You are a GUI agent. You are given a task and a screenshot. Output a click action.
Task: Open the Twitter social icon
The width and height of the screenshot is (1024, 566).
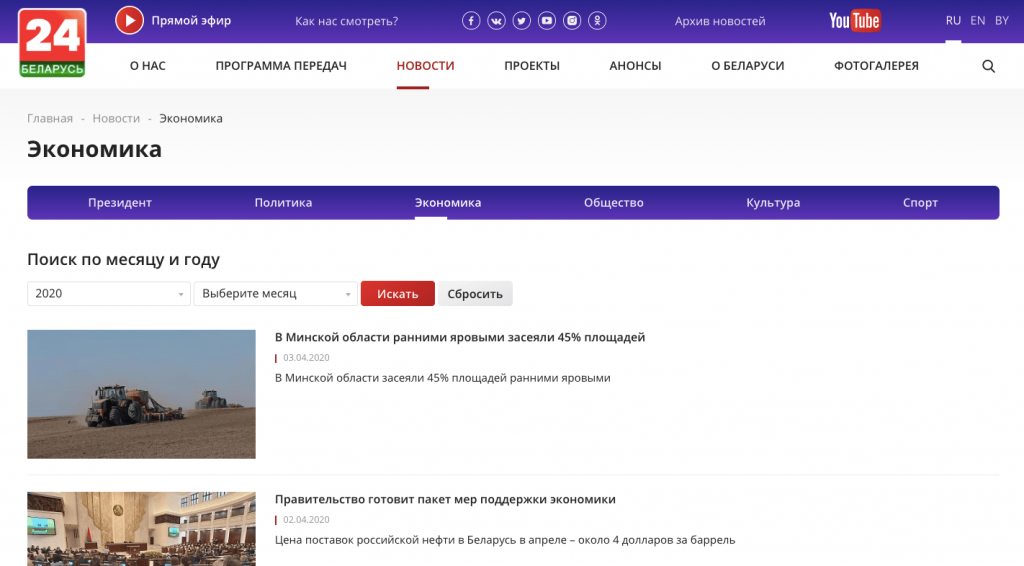point(522,21)
